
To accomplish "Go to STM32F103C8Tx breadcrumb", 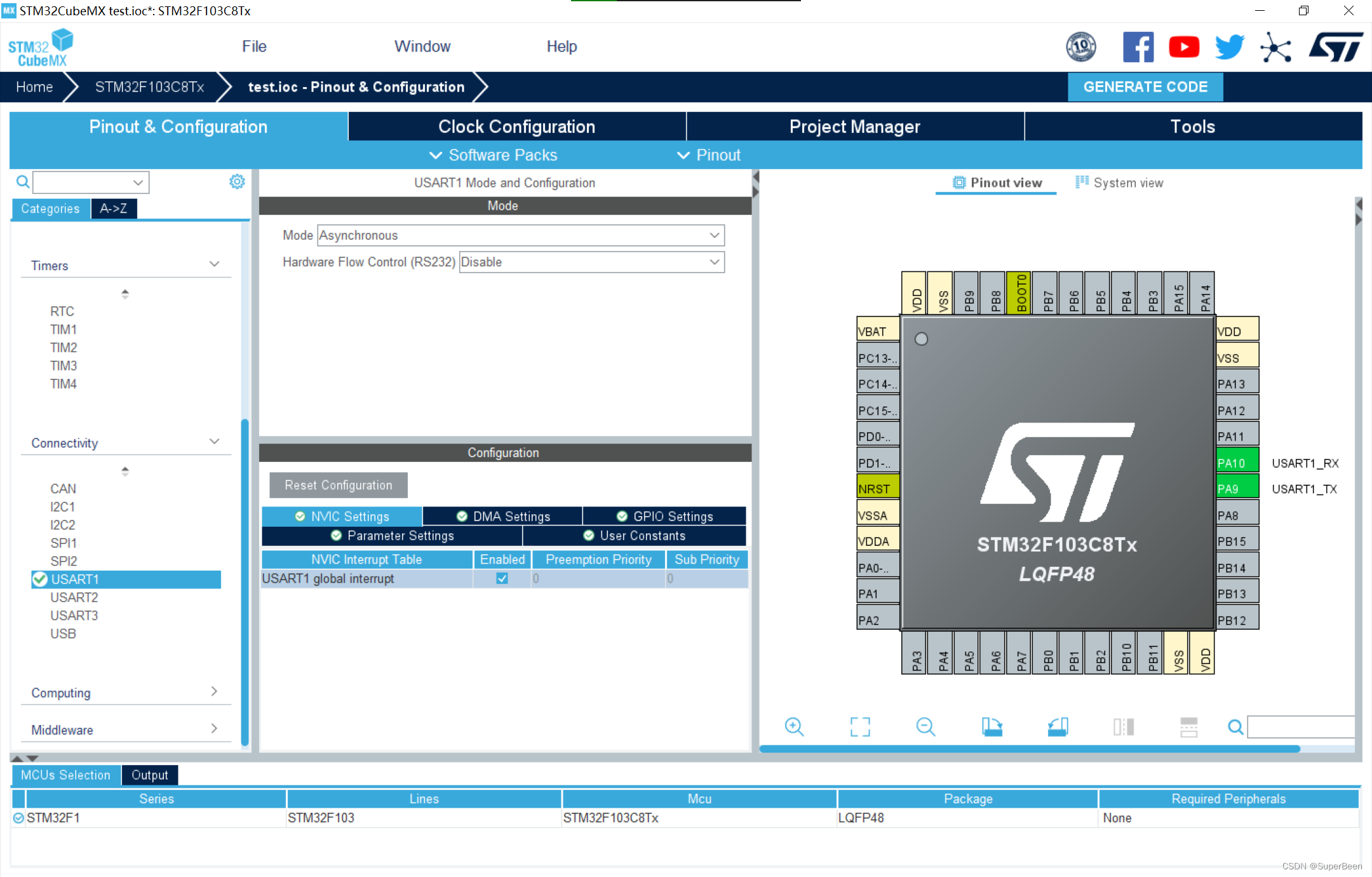I will (149, 87).
